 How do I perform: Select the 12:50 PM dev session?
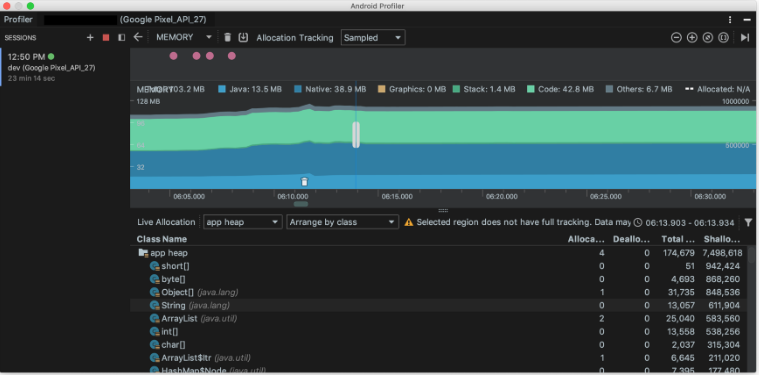pyautogui.click(x=65, y=67)
